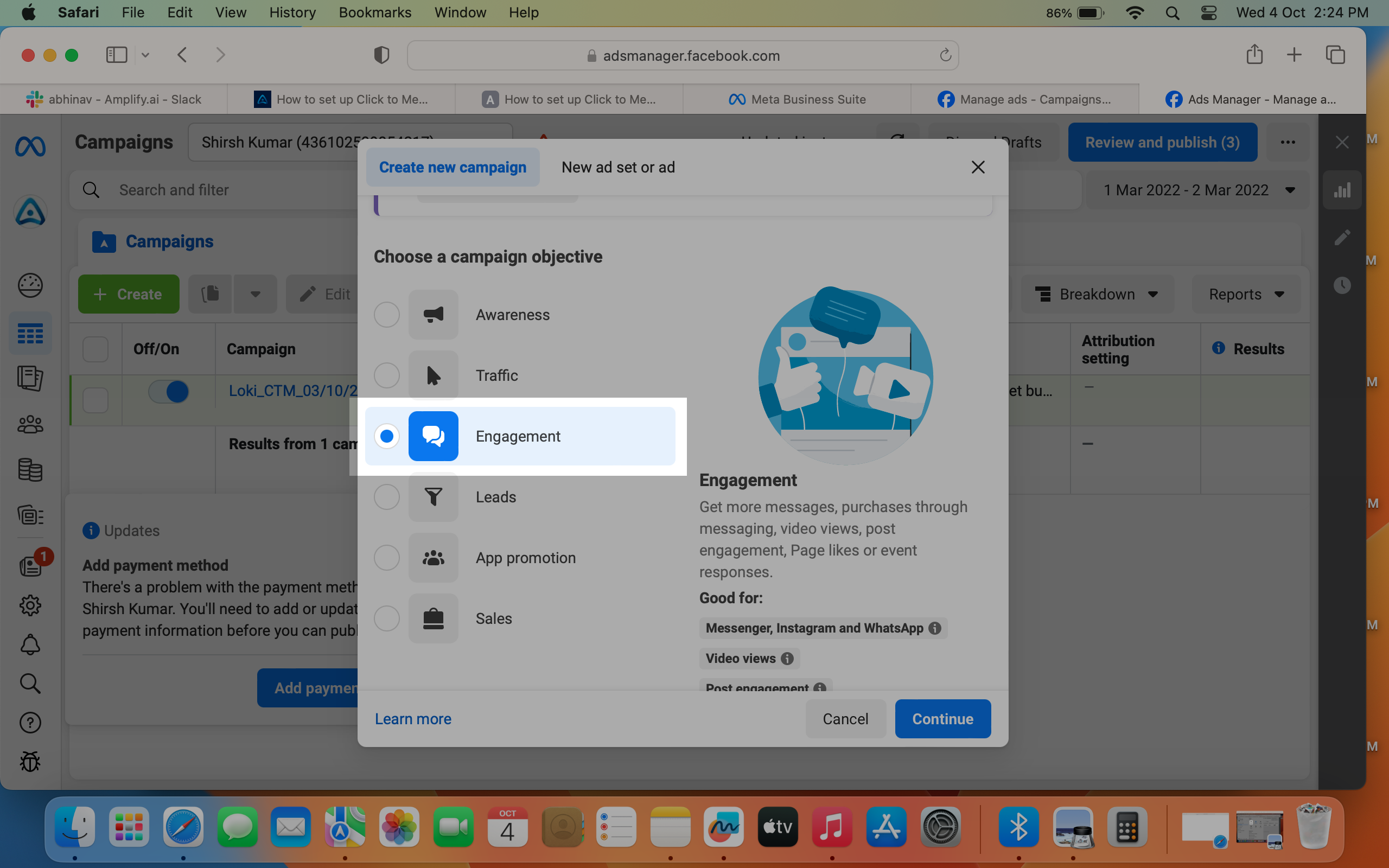Image resolution: width=1389 pixels, height=868 pixels.
Task: Choose the Sales objective radio button
Action: 387,618
